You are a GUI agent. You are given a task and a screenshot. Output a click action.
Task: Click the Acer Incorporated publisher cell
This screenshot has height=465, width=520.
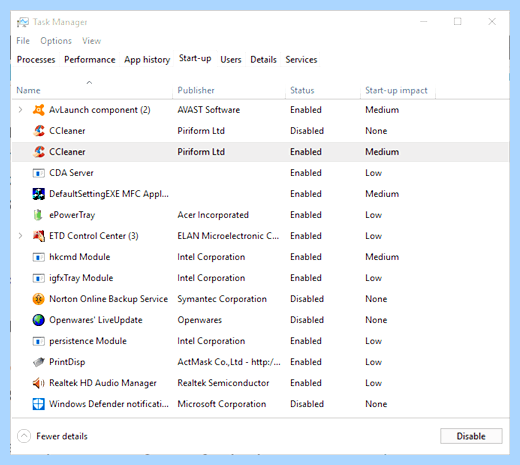click(213, 215)
